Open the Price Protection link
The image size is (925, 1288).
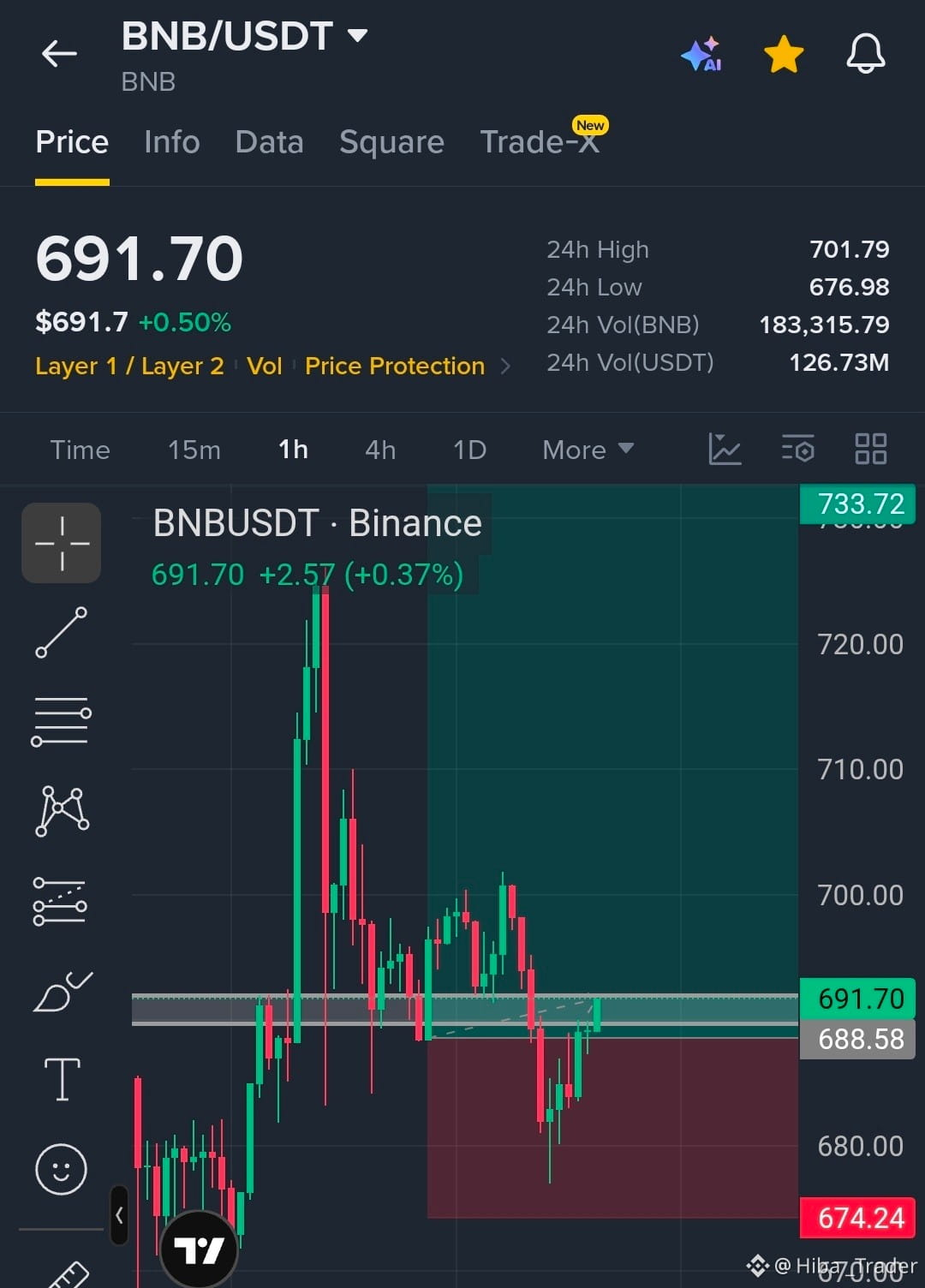pos(395,367)
